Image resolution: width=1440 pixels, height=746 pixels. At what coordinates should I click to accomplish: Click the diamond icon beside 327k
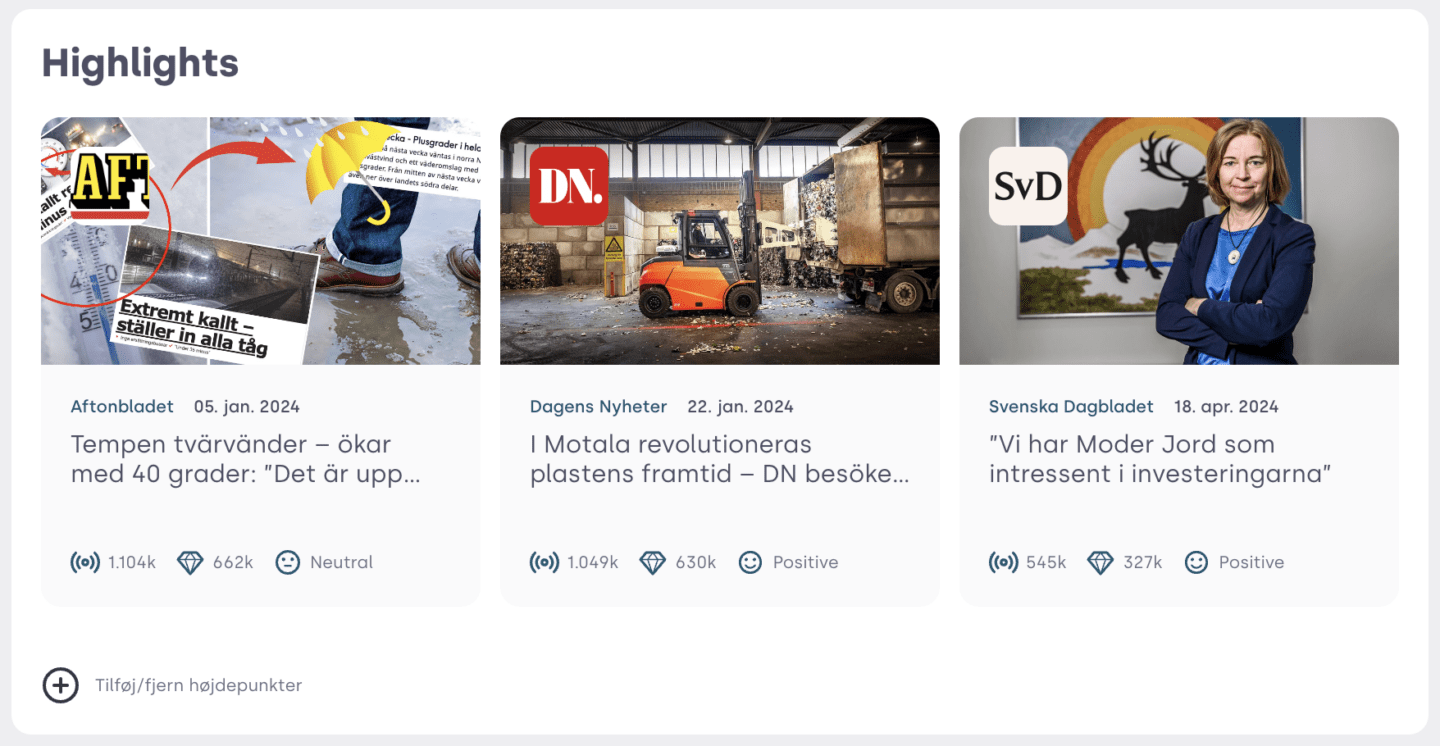[1100, 562]
